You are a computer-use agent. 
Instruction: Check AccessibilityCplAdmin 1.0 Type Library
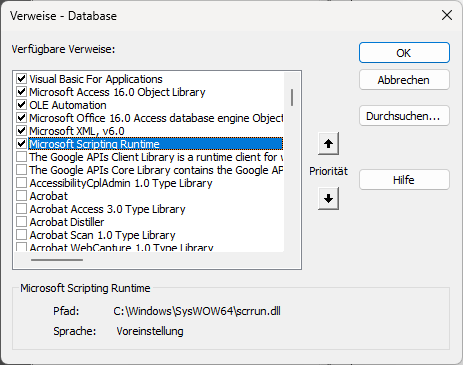(22, 183)
